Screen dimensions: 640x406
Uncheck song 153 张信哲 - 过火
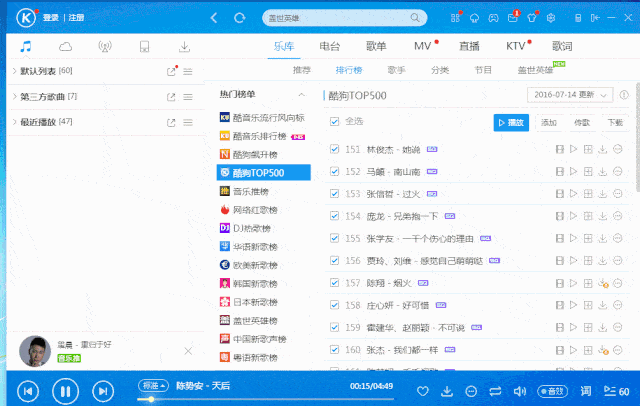tap(334, 194)
